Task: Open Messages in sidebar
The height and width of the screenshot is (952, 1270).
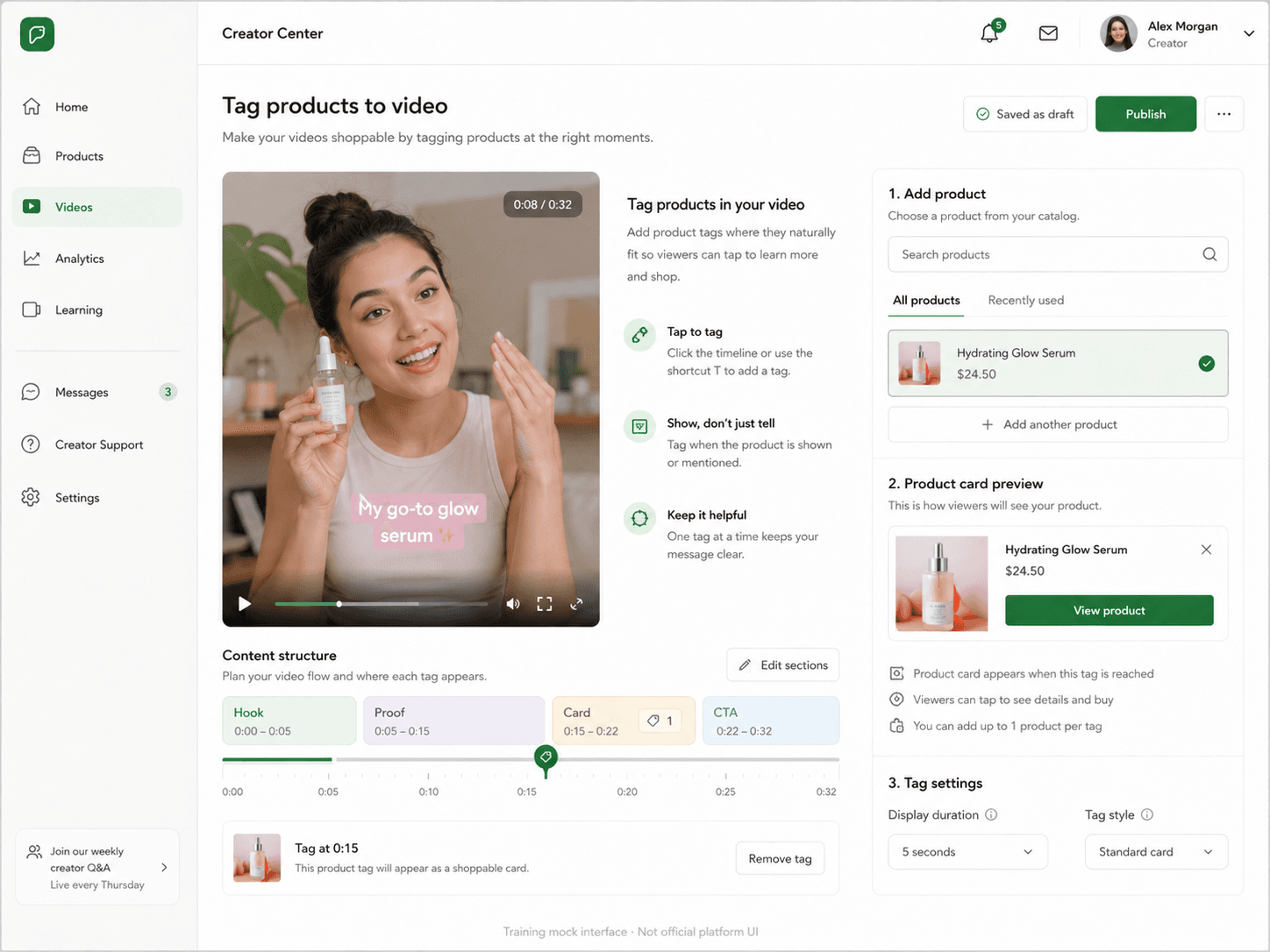Action: [x=97, y=392]
